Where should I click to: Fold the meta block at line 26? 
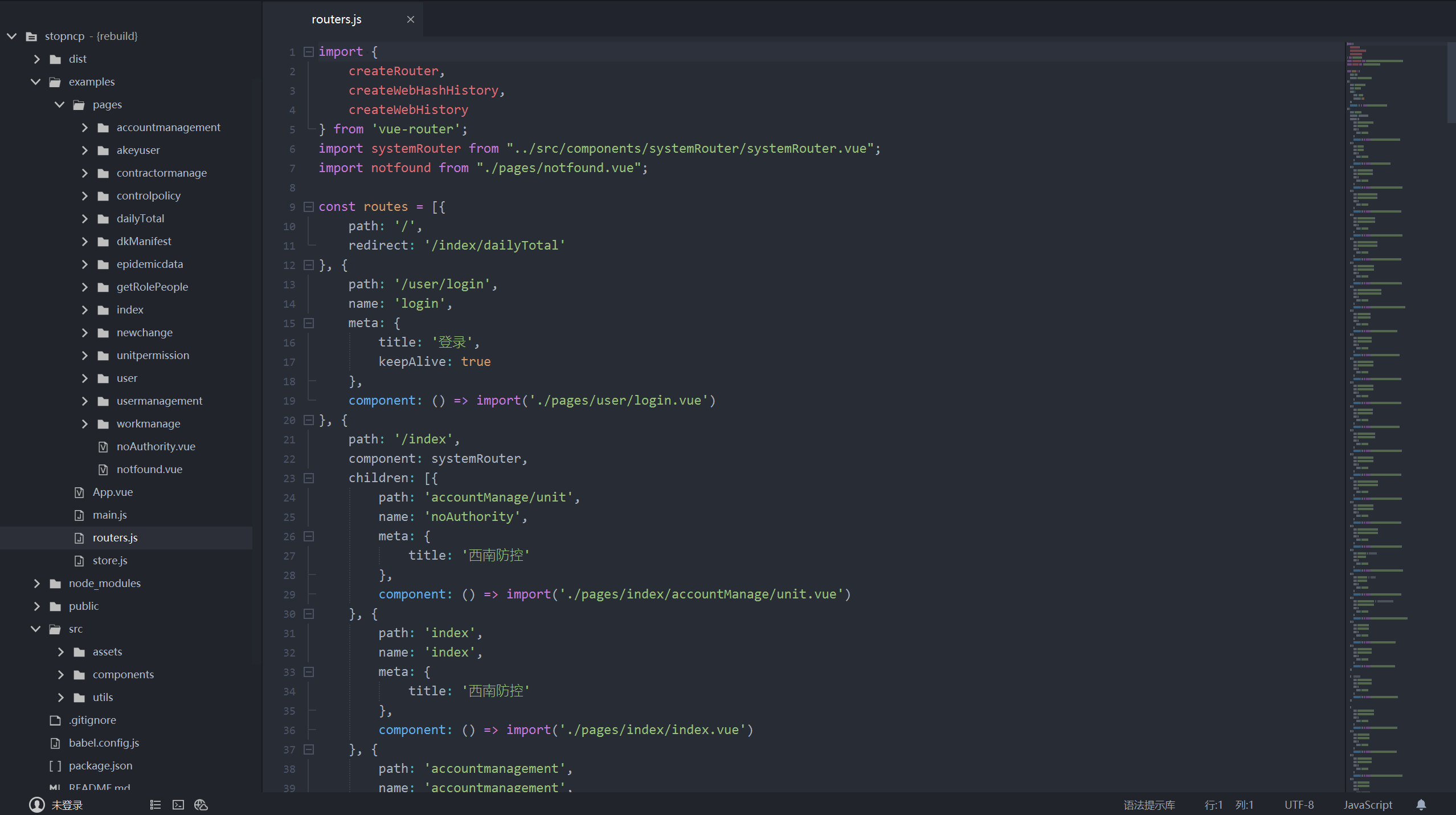(309, 536)
